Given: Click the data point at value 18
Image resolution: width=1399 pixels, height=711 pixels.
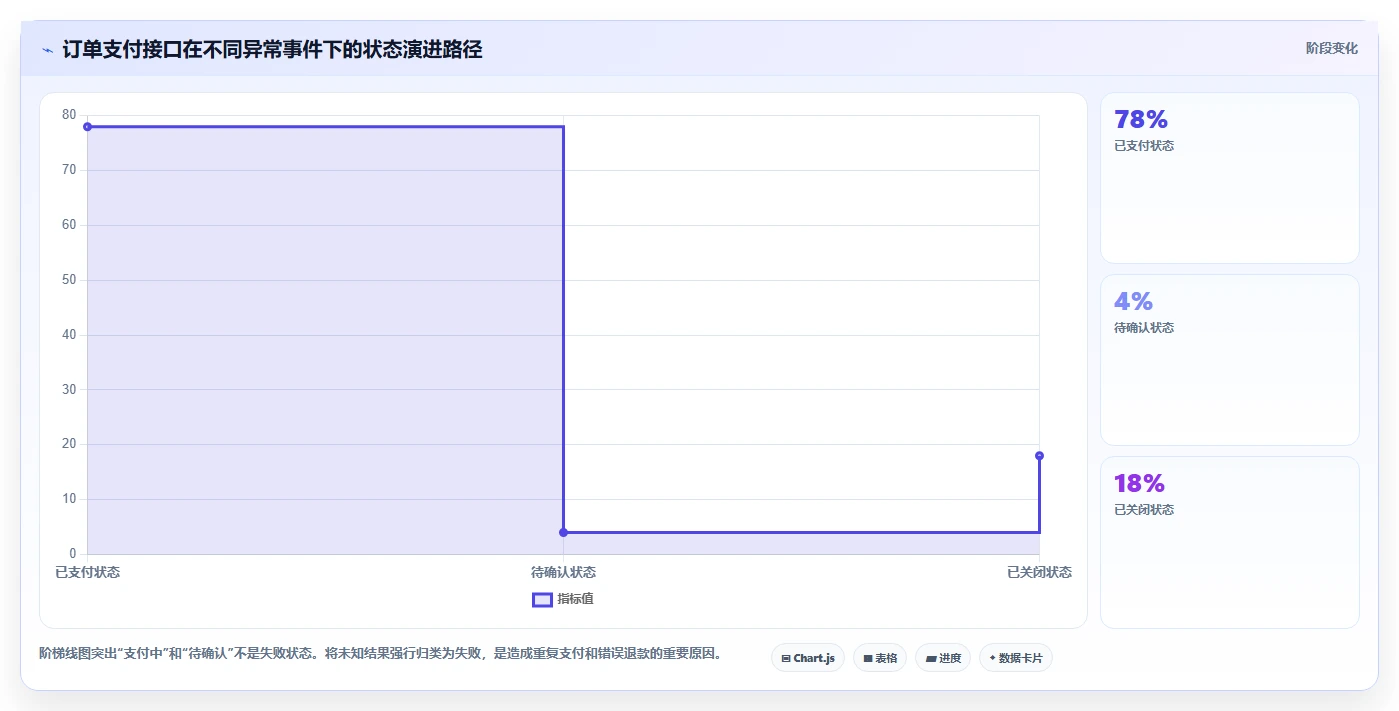Looking at the screenshot, I should [x=1039, y=456].
